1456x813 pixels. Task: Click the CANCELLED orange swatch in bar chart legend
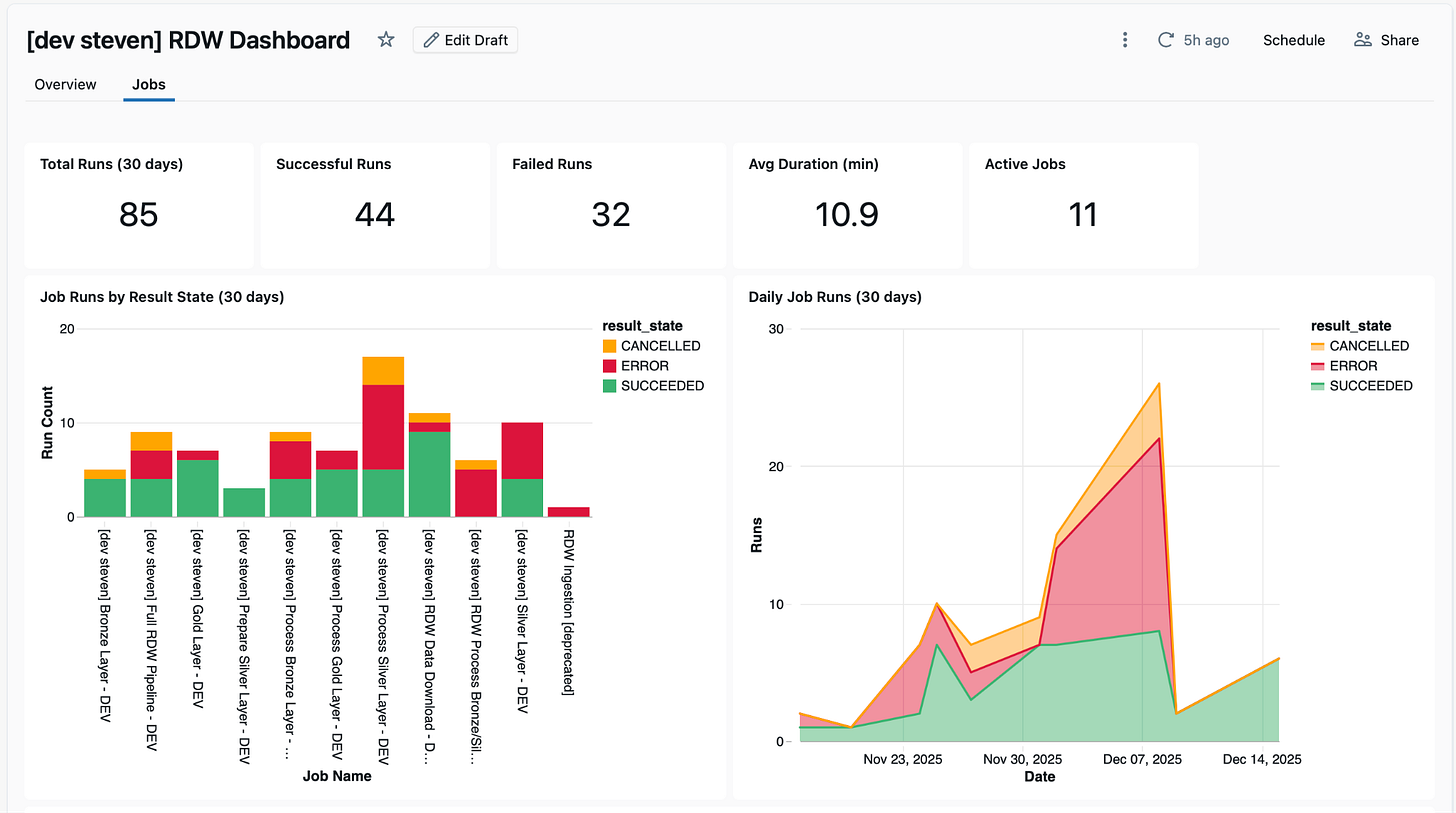(609, 346)
